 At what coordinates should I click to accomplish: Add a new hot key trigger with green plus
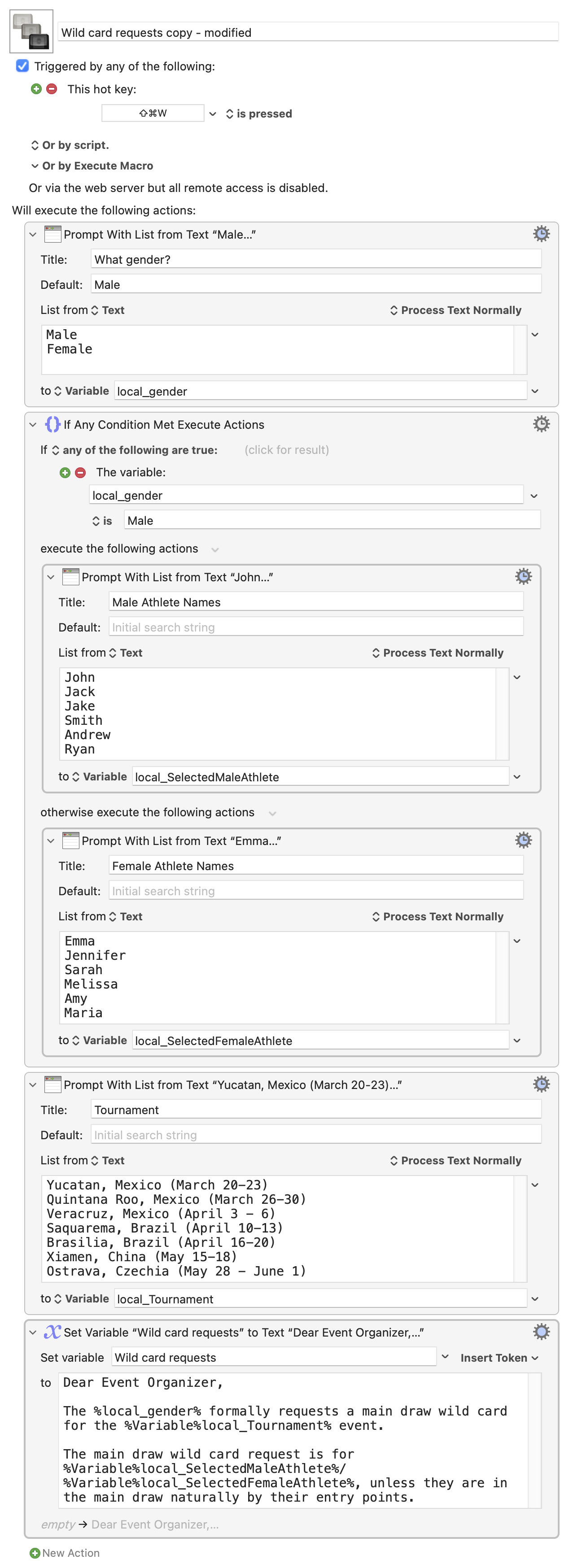pos(36,89)
